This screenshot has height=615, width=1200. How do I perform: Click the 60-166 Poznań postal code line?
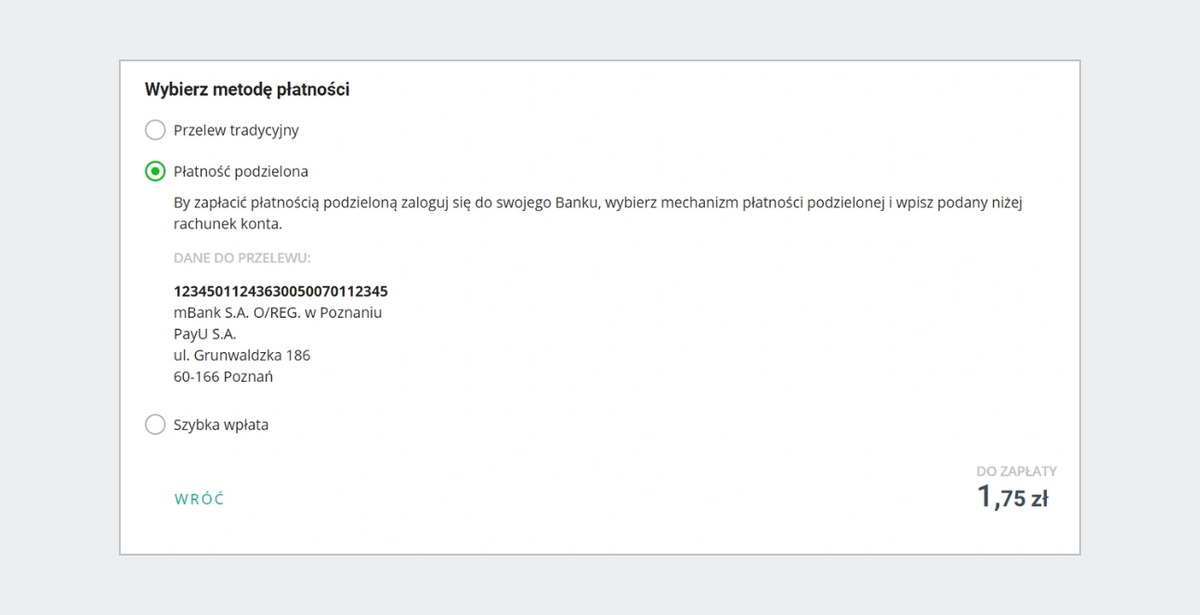(223, 377)
